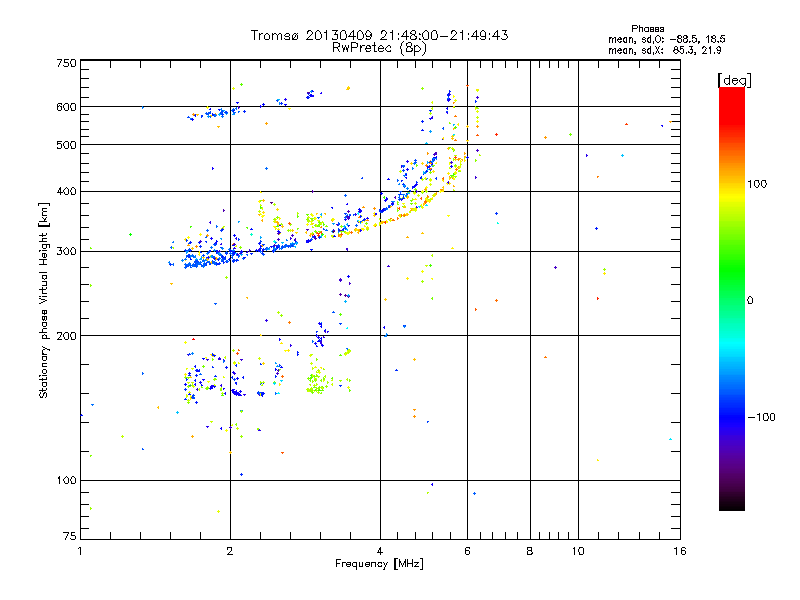
Task: Click the 'Phases' heading above the statistics
Action: (647, 29)
